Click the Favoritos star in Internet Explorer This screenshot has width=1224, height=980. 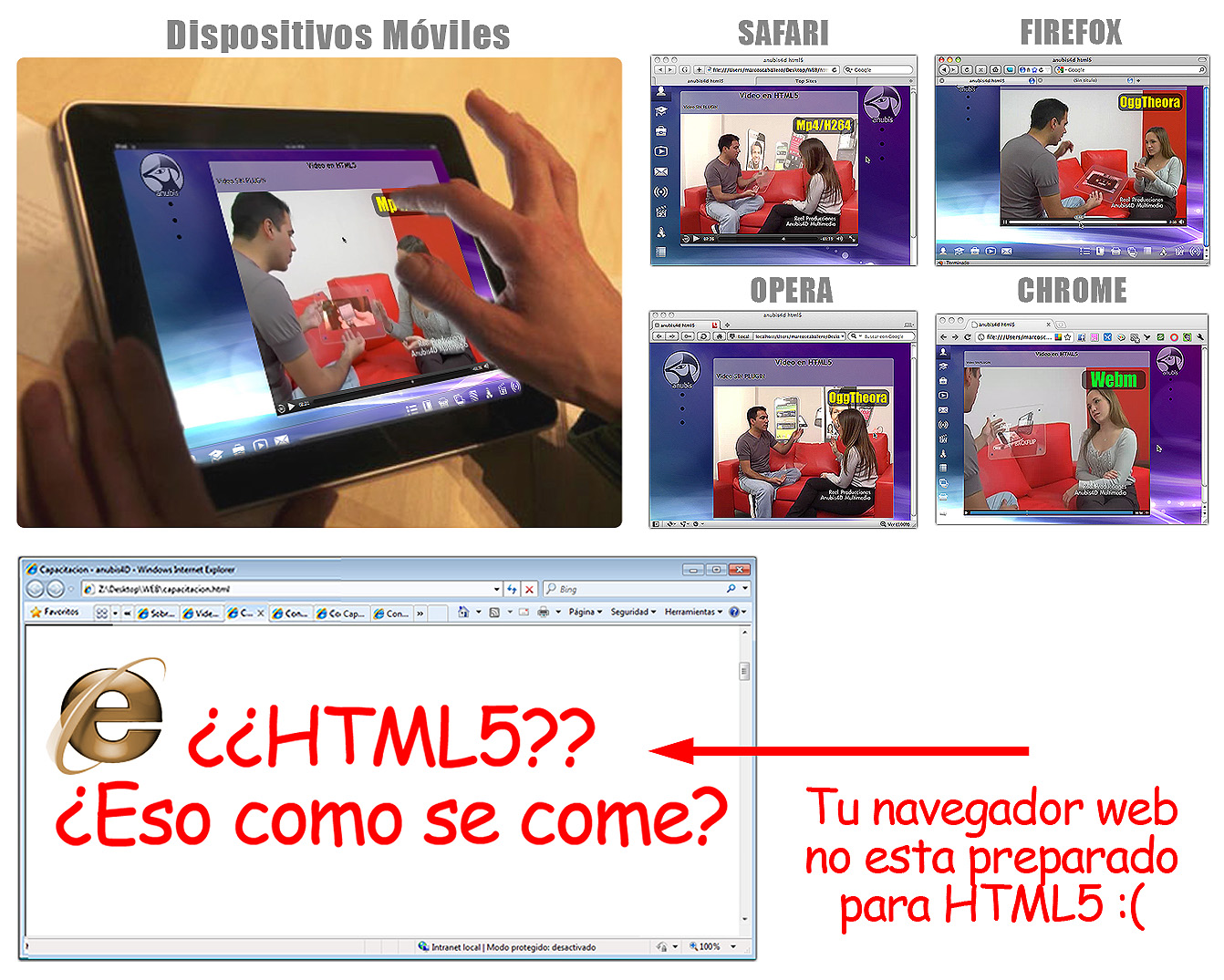pos(36,612)
